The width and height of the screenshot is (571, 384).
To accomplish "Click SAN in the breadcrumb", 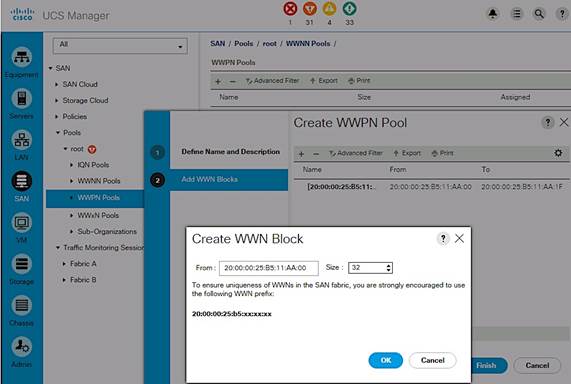I will point(218,44).
